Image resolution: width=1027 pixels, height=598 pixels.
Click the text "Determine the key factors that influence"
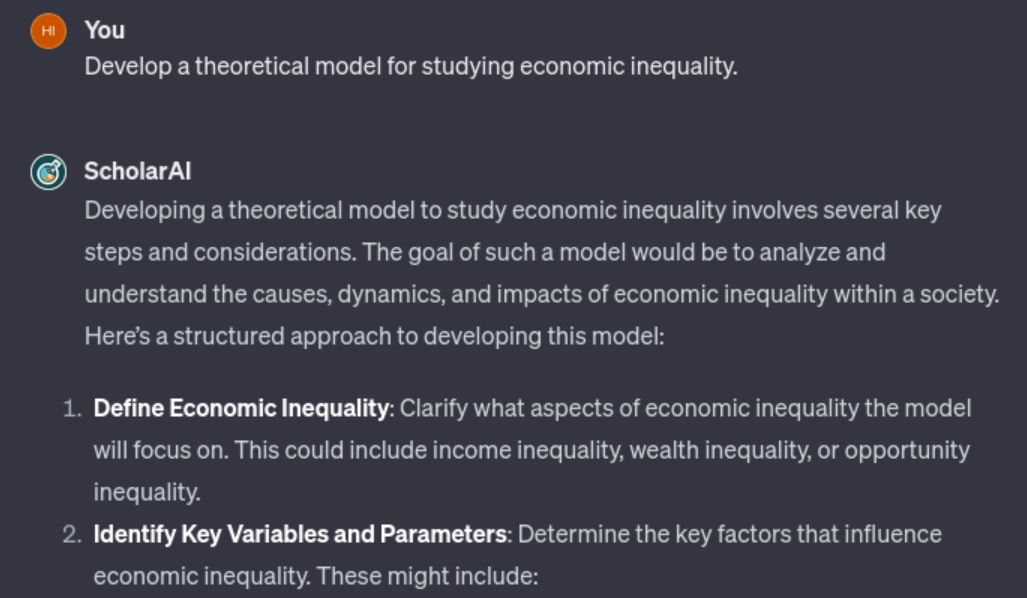point(729,534)
